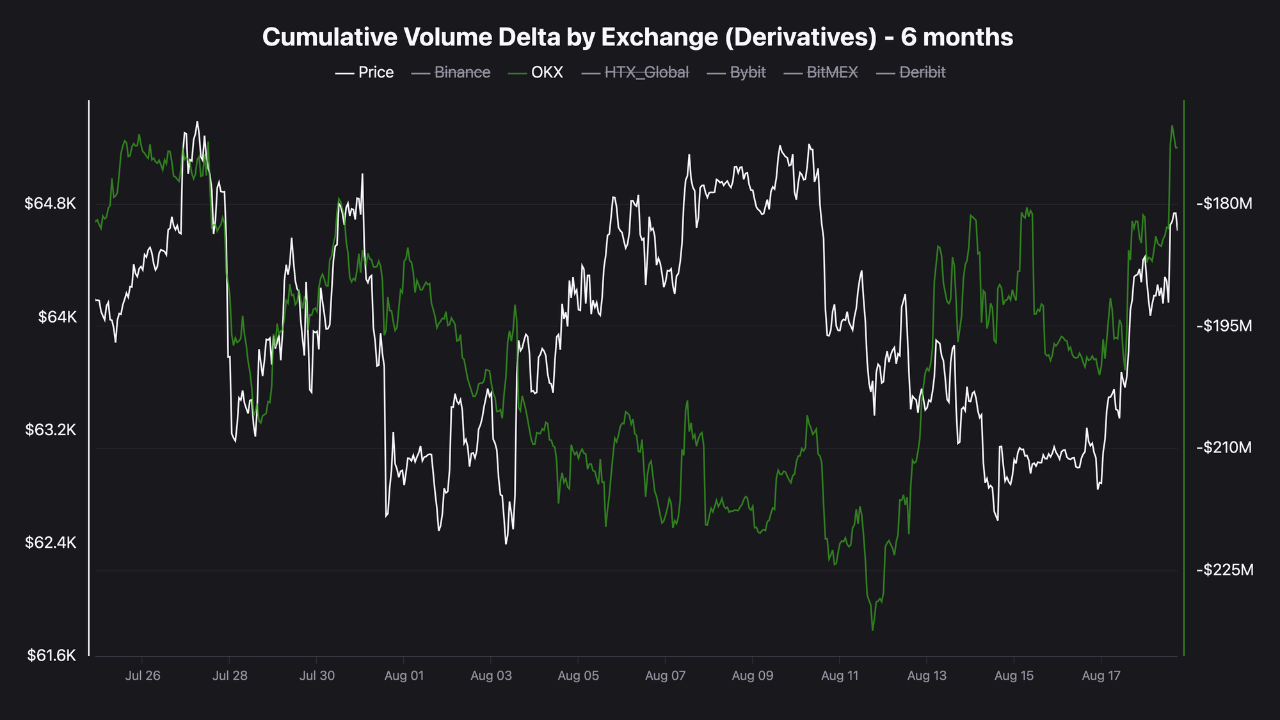This screenshot has height=720, width=1280.
Task: Select the Aug 01 date label
Action: [x=403, y=676]
